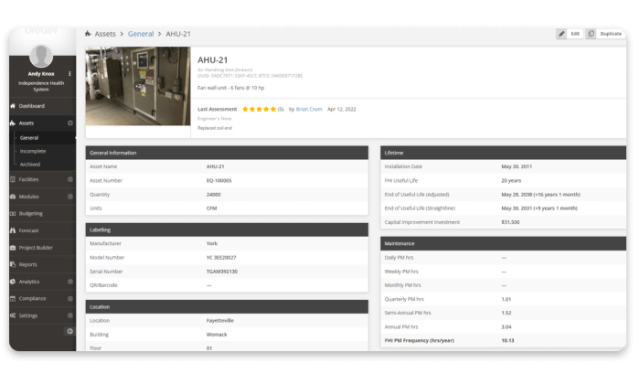Viewport: 640px width, 384px height.
Task: Click the Maintenance section header
Action: pyautogui.click(x=503, y=244)
